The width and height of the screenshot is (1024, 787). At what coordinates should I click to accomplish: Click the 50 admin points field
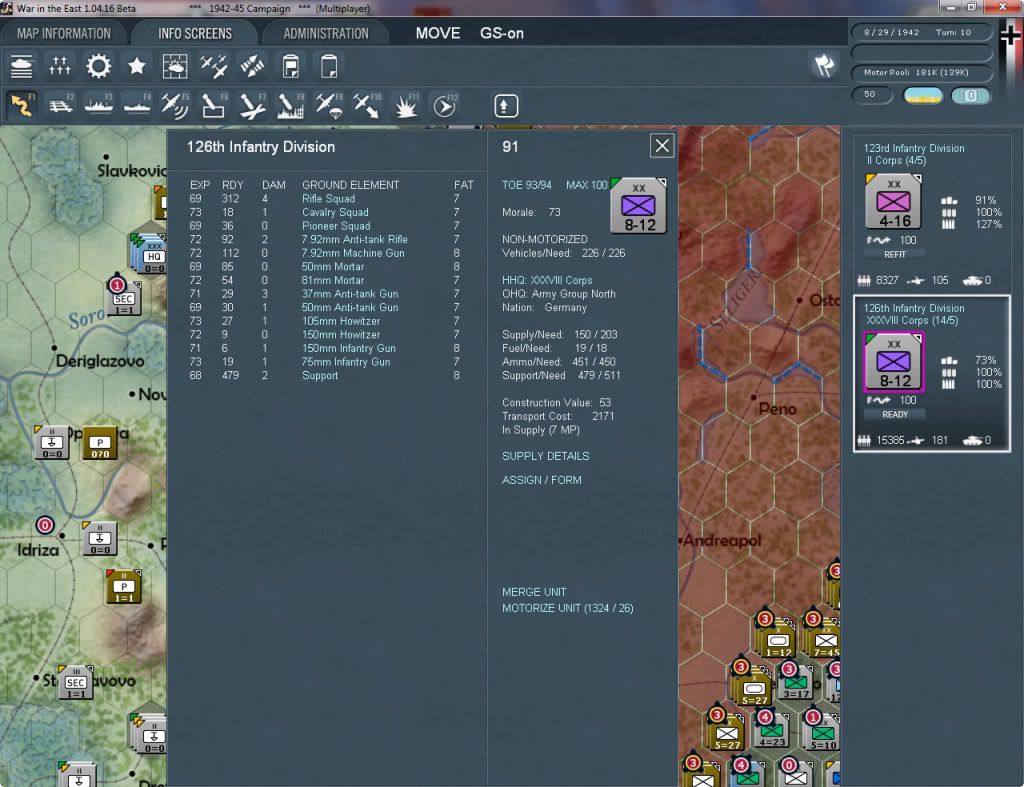872,95
